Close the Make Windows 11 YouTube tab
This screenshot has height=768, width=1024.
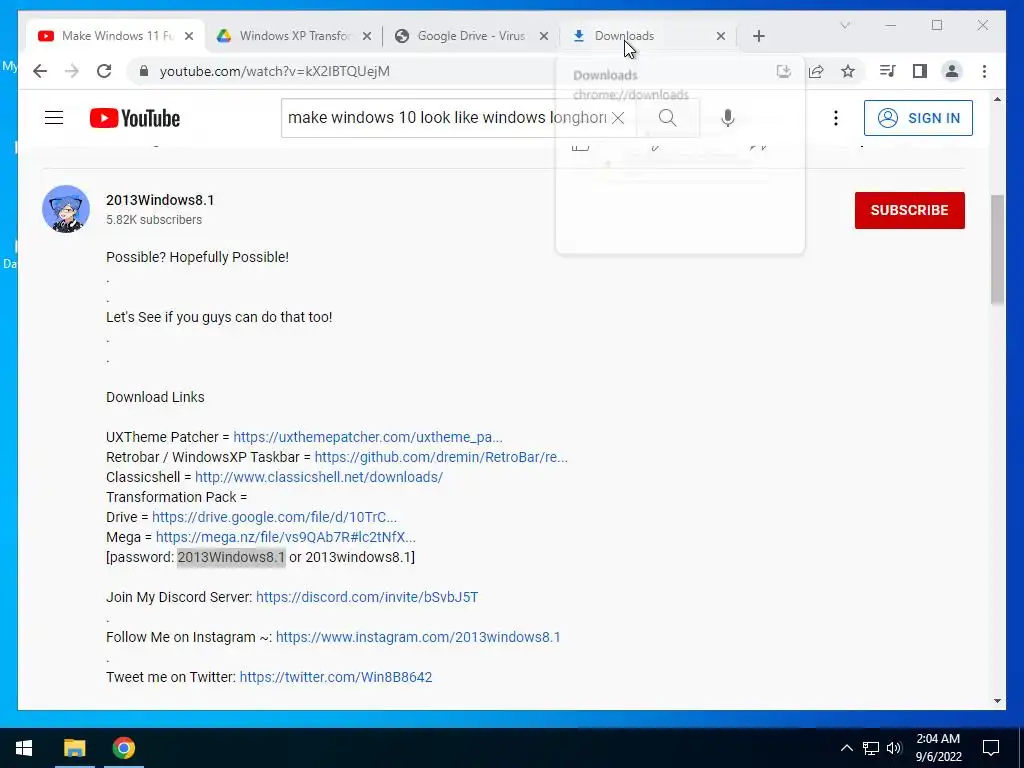click(189, 36)
